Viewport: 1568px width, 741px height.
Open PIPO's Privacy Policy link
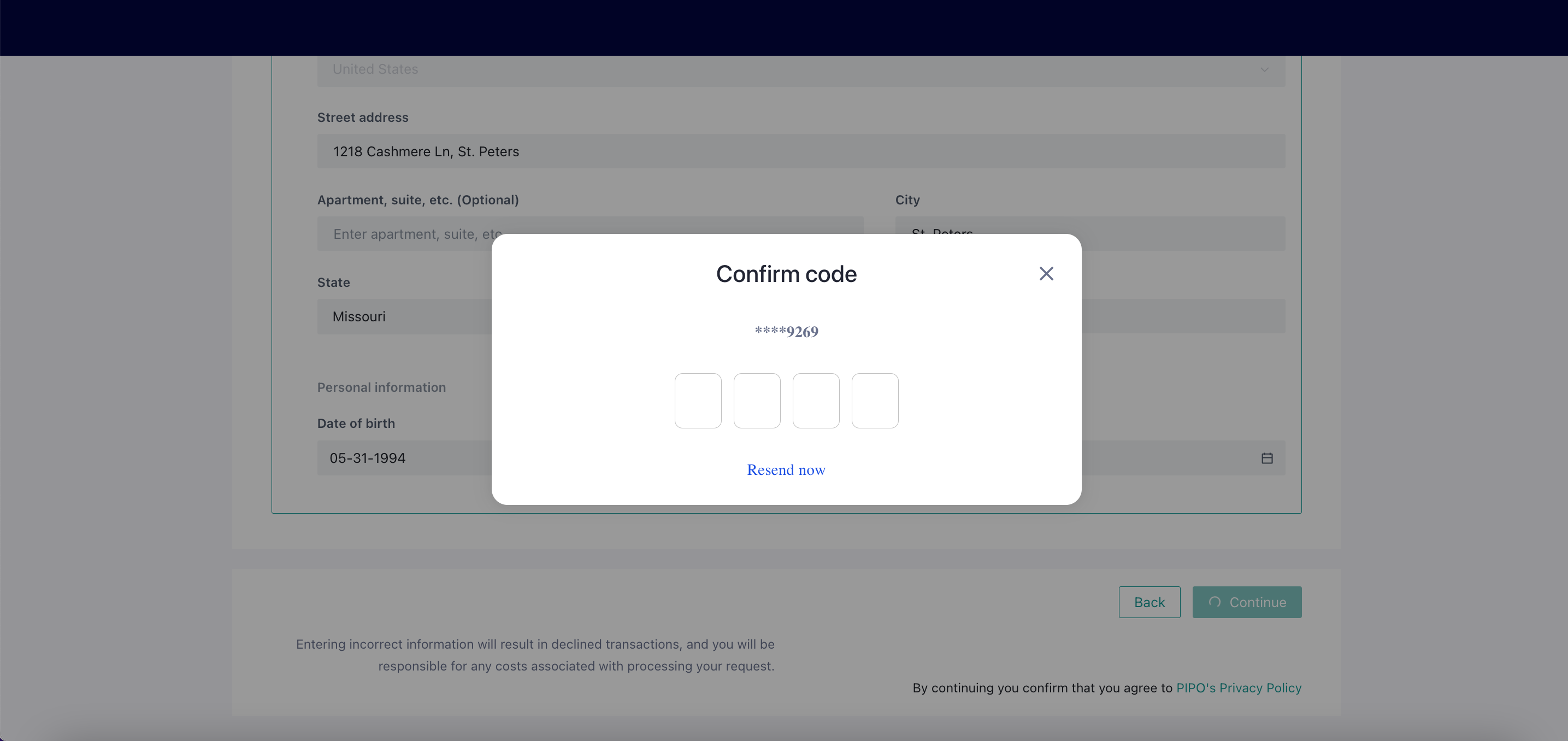click(x=1238, y=687)
